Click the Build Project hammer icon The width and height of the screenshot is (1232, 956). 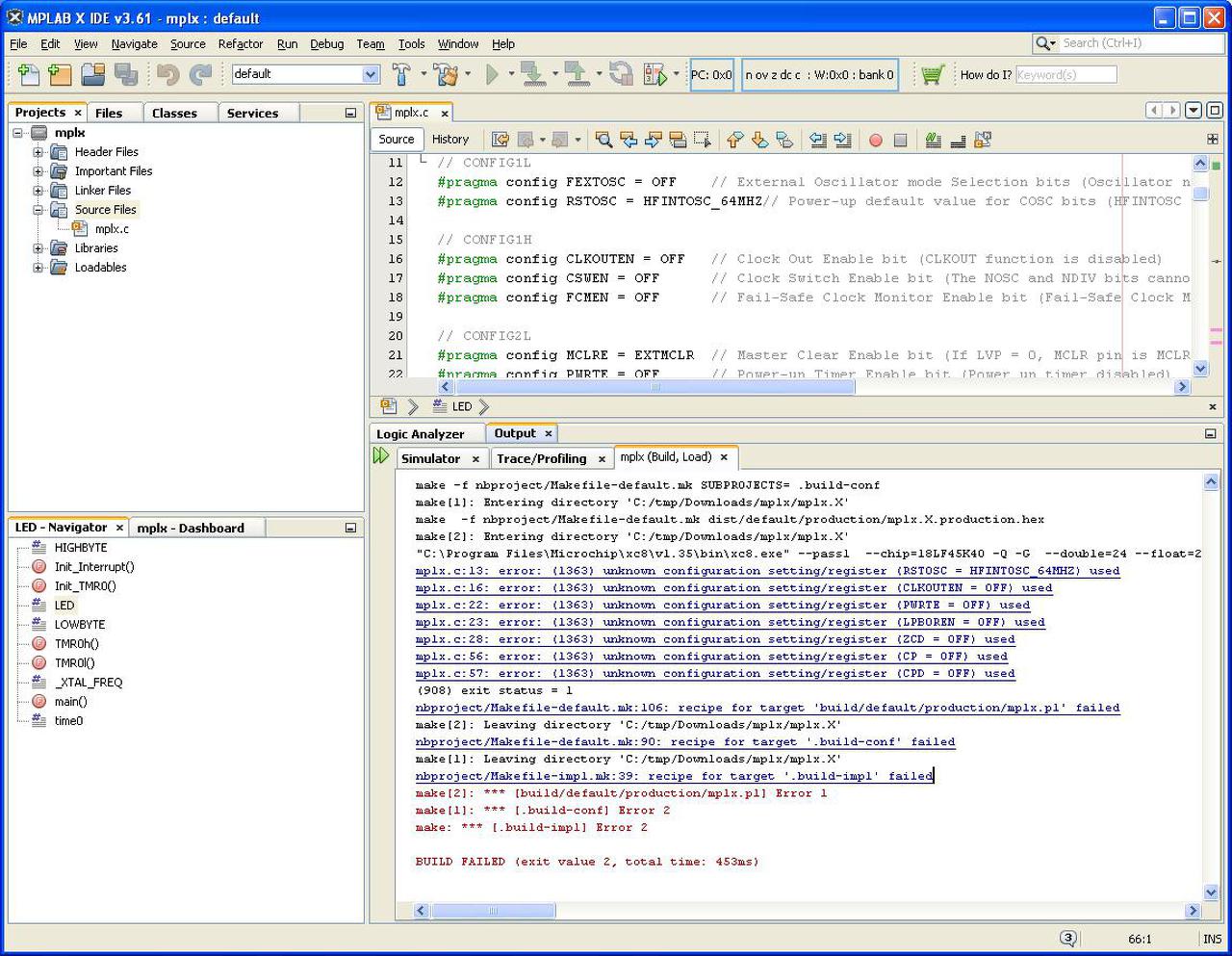401,74
